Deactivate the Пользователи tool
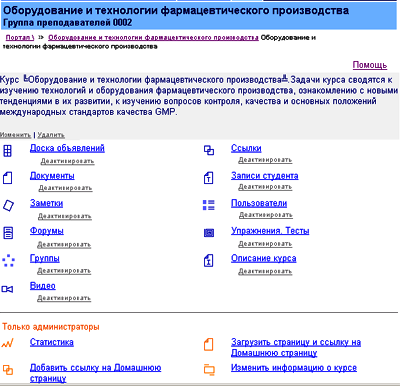The height and width of the screenshot is (386, 400). (x=266, y=215)
